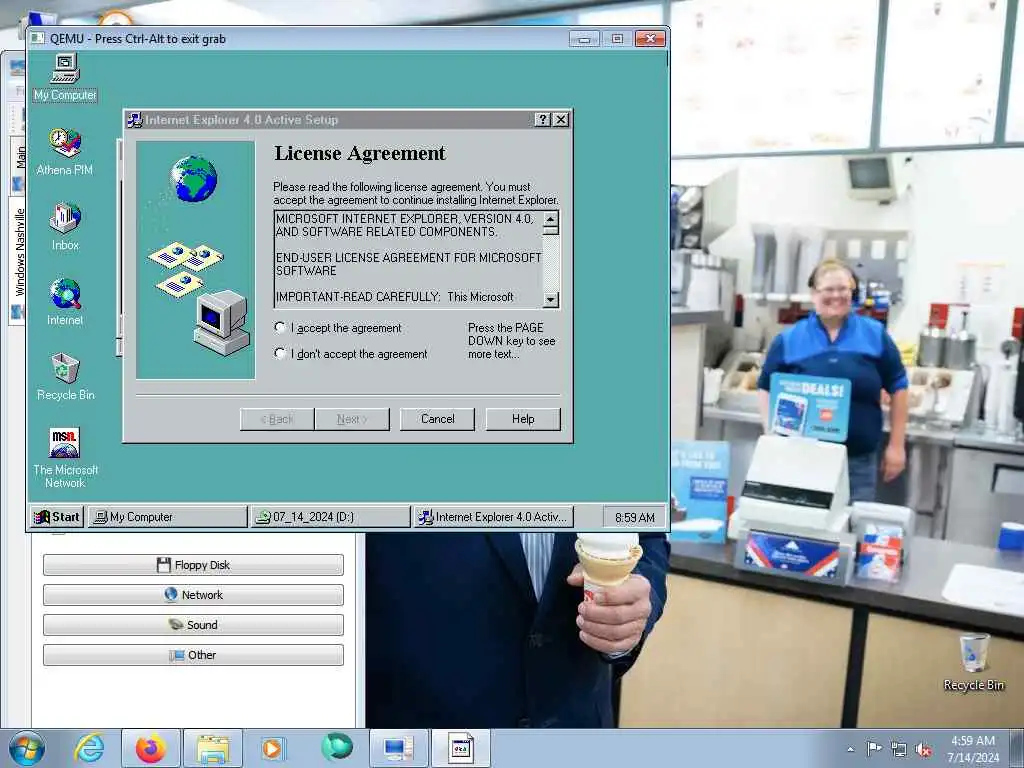Image resolution: width=1024 pixels, height=768 pixels.
Task: Expand the Other section
Action: click(x=193, y=655)
